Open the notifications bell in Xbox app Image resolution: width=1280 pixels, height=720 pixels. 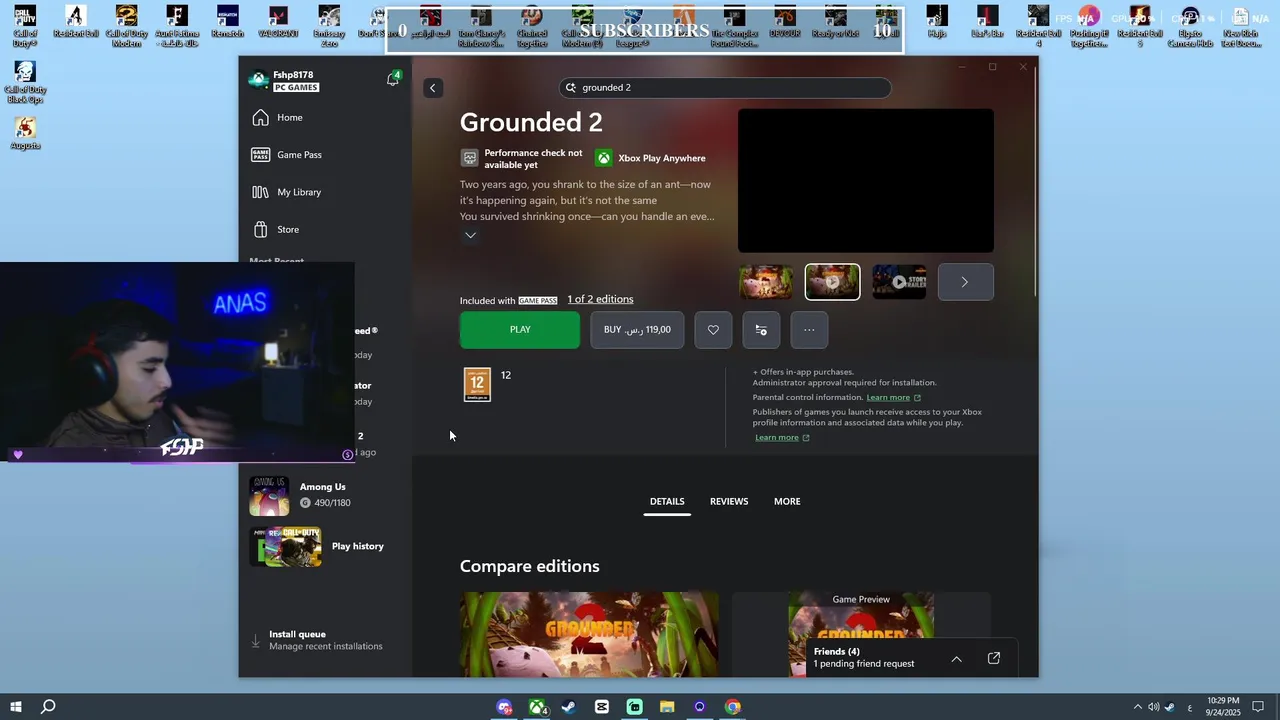click(x=393, y=79)
